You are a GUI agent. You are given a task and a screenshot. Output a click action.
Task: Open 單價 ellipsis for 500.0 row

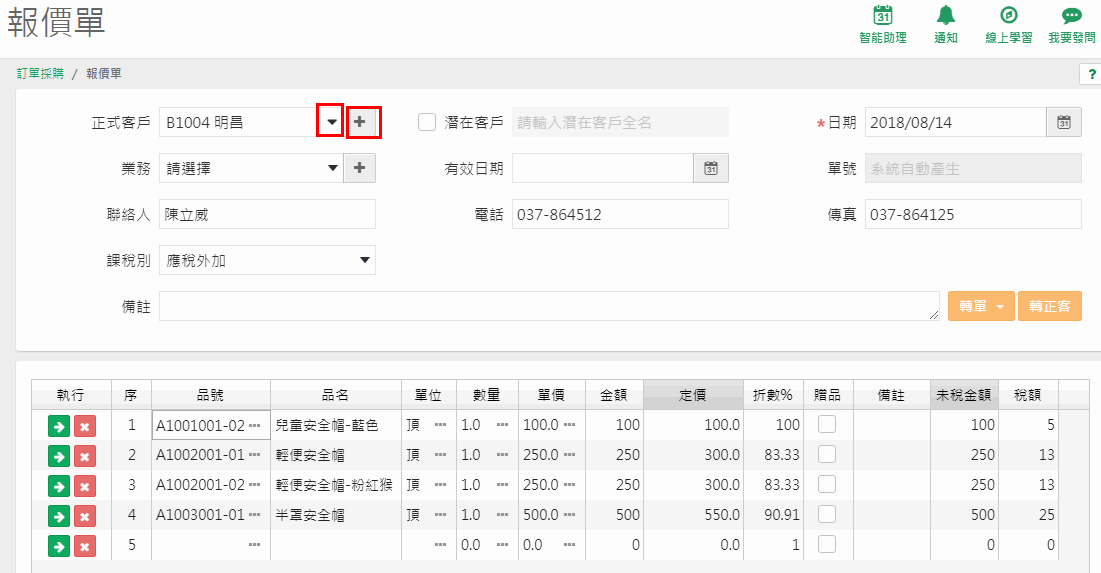click(569, 515)
